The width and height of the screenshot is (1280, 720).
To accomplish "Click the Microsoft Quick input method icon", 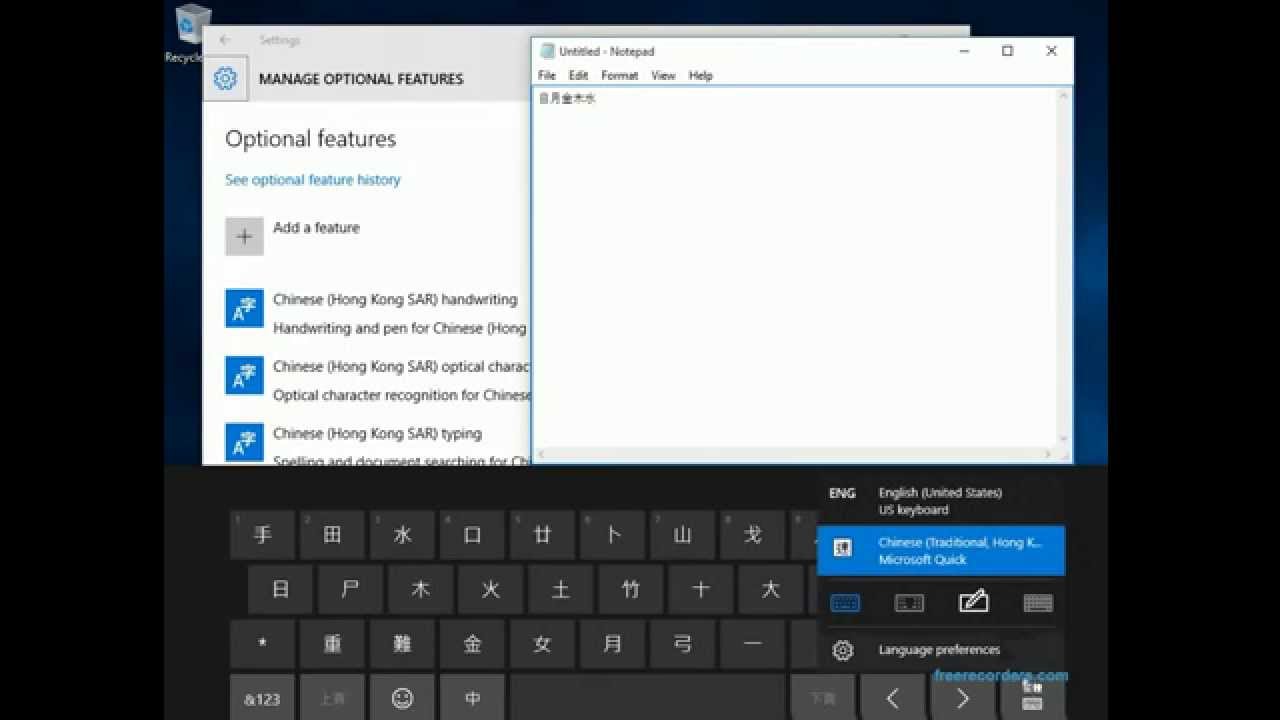I will pos(843,548).
